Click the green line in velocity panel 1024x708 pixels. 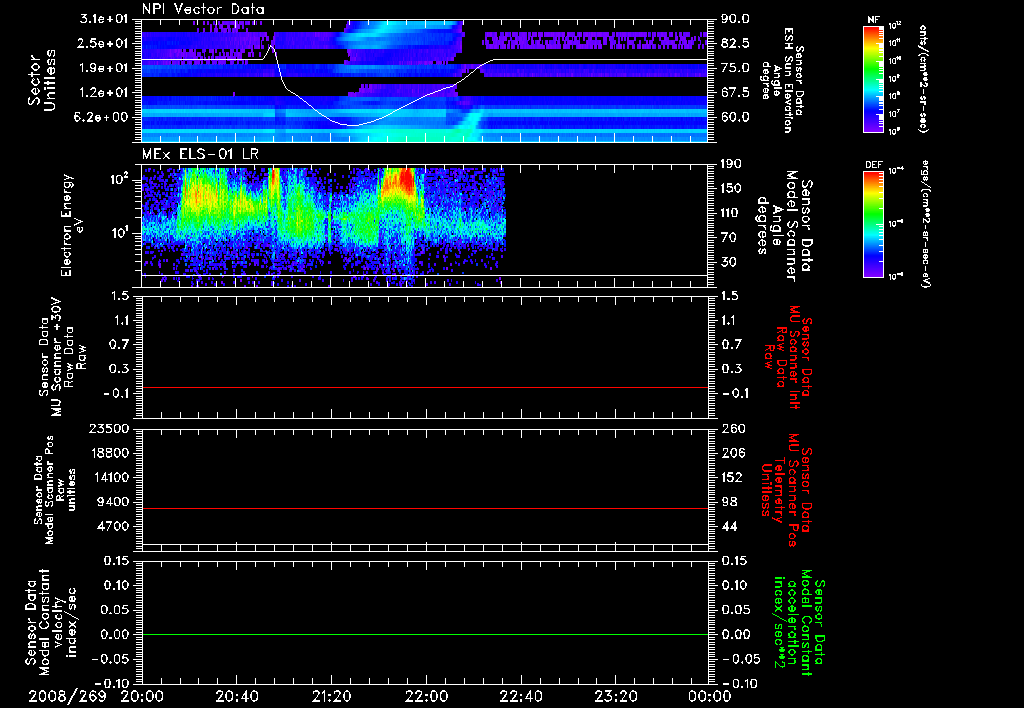tap(425, 635)
